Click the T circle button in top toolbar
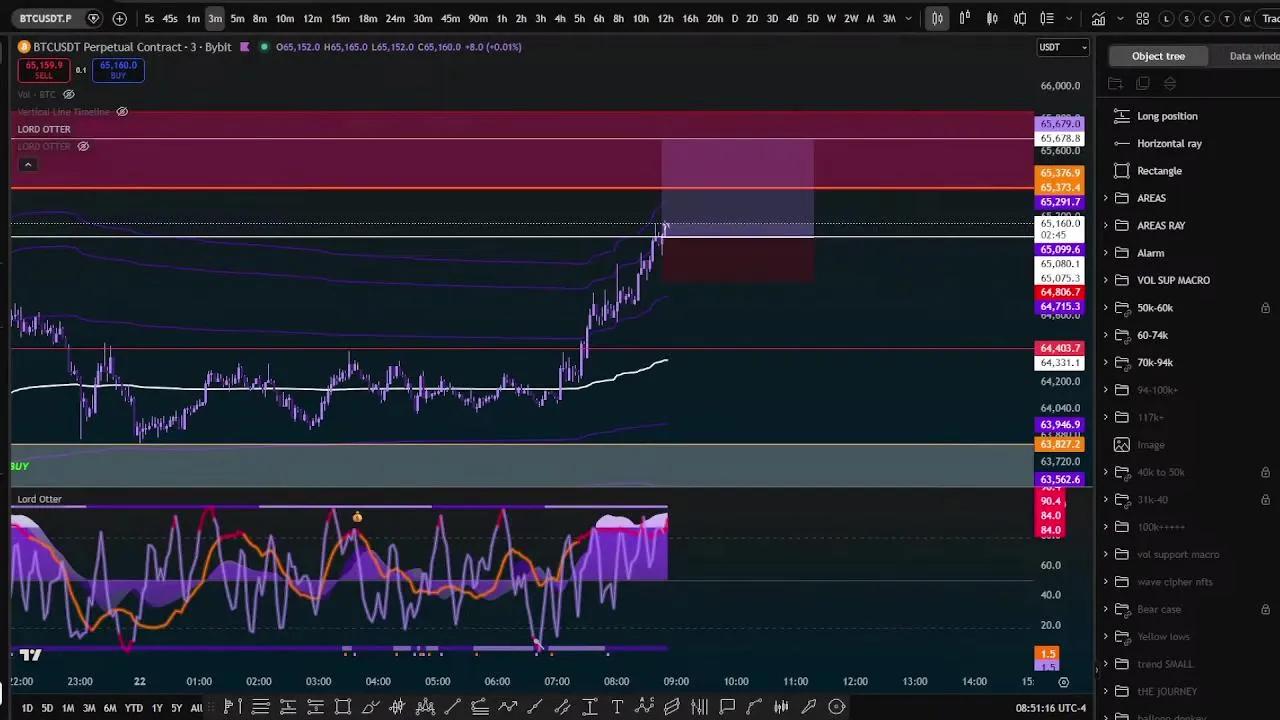This screenshot has width=1280, height=720. 1227,18
